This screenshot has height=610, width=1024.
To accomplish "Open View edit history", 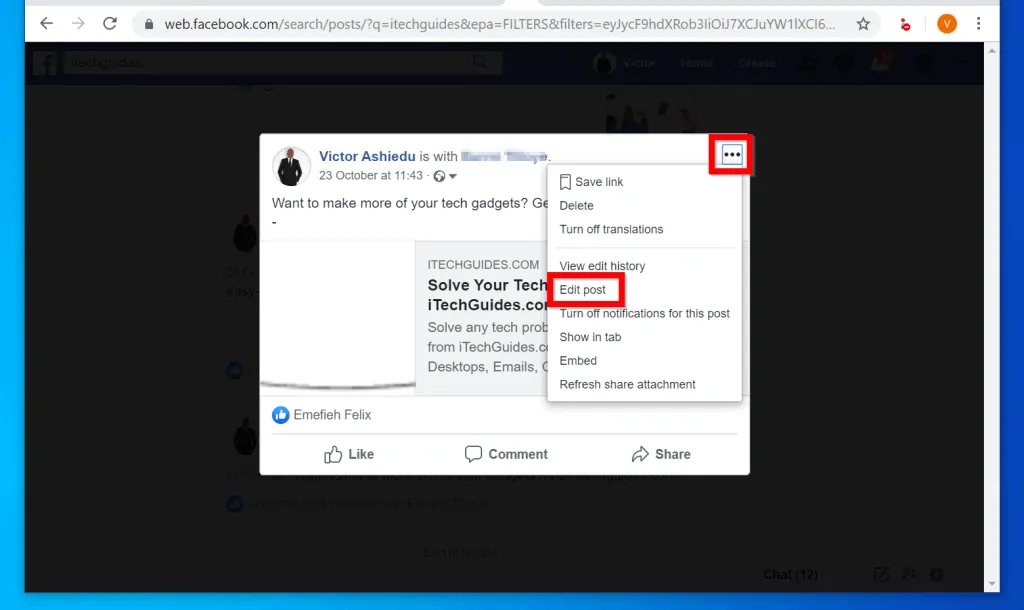I will click(x=602, y=266).
